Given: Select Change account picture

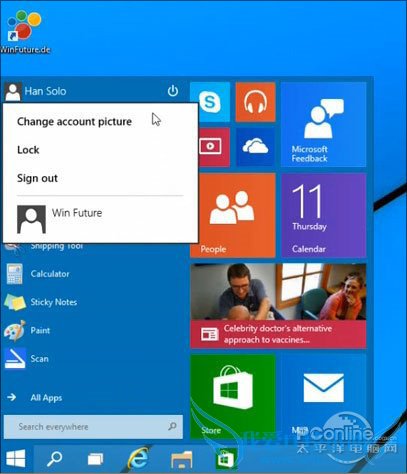Looking at the screenshot, I should tap(74, 122).
